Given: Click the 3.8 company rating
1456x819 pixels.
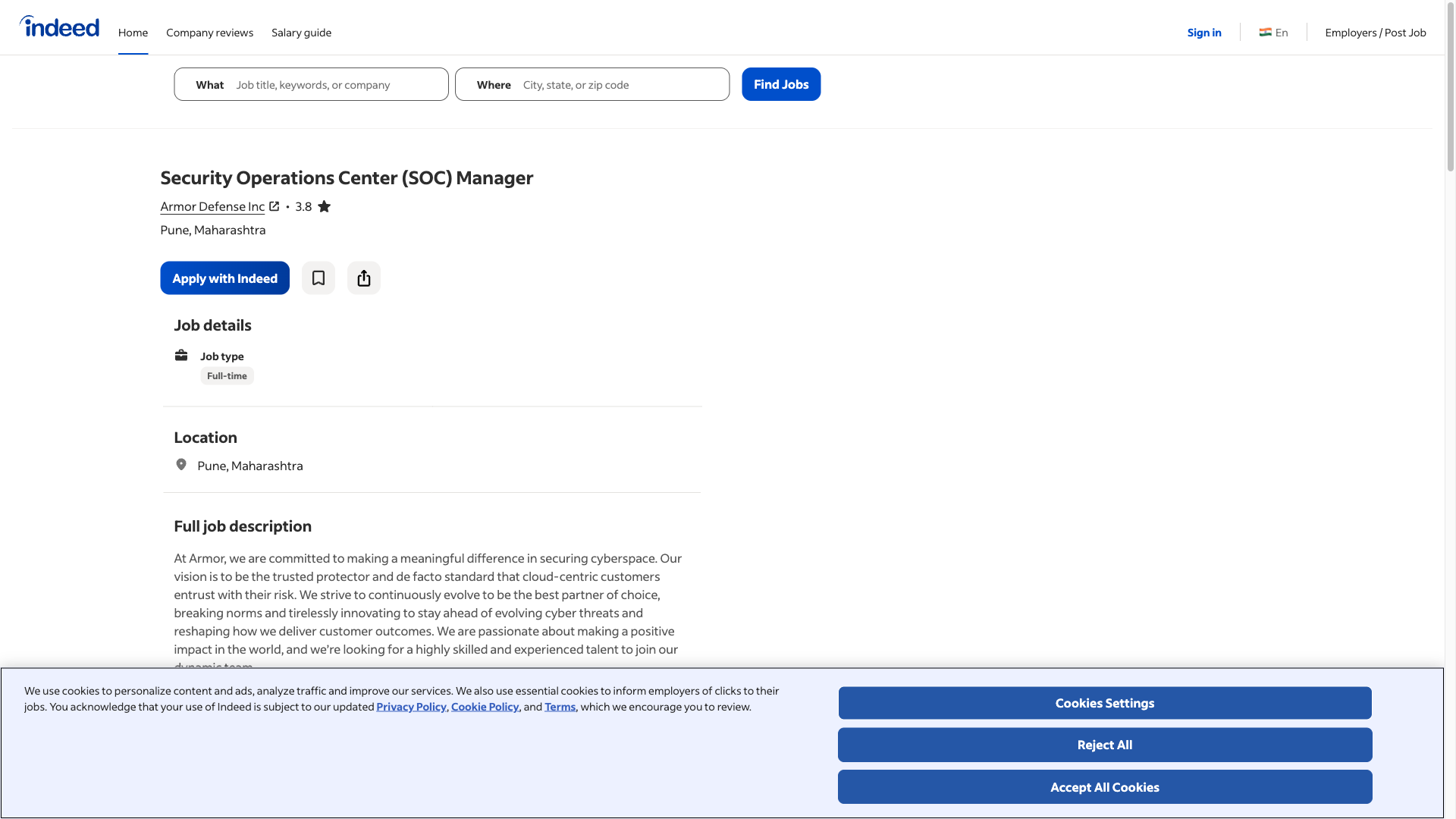Looking at the screenshot, I should click(x=303, y=206).
